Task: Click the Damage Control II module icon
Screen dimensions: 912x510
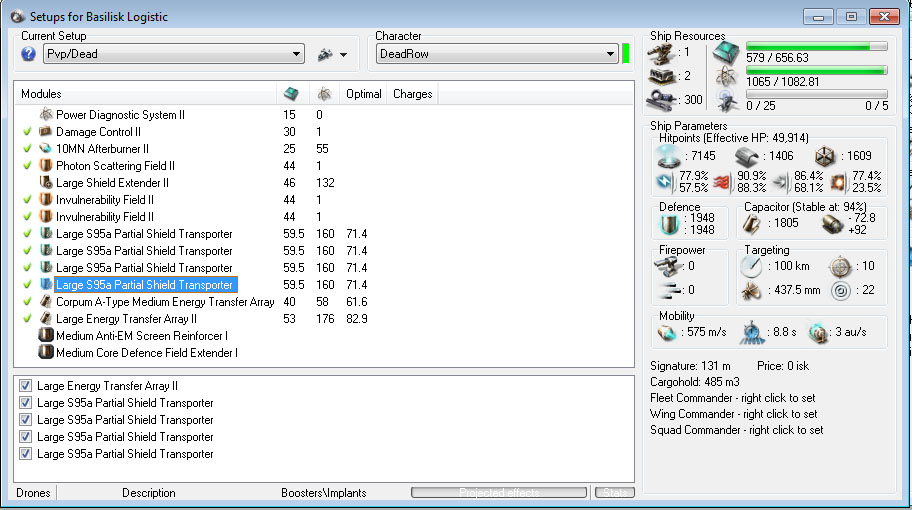Action: pyautogui.click(x=46, y=131)
